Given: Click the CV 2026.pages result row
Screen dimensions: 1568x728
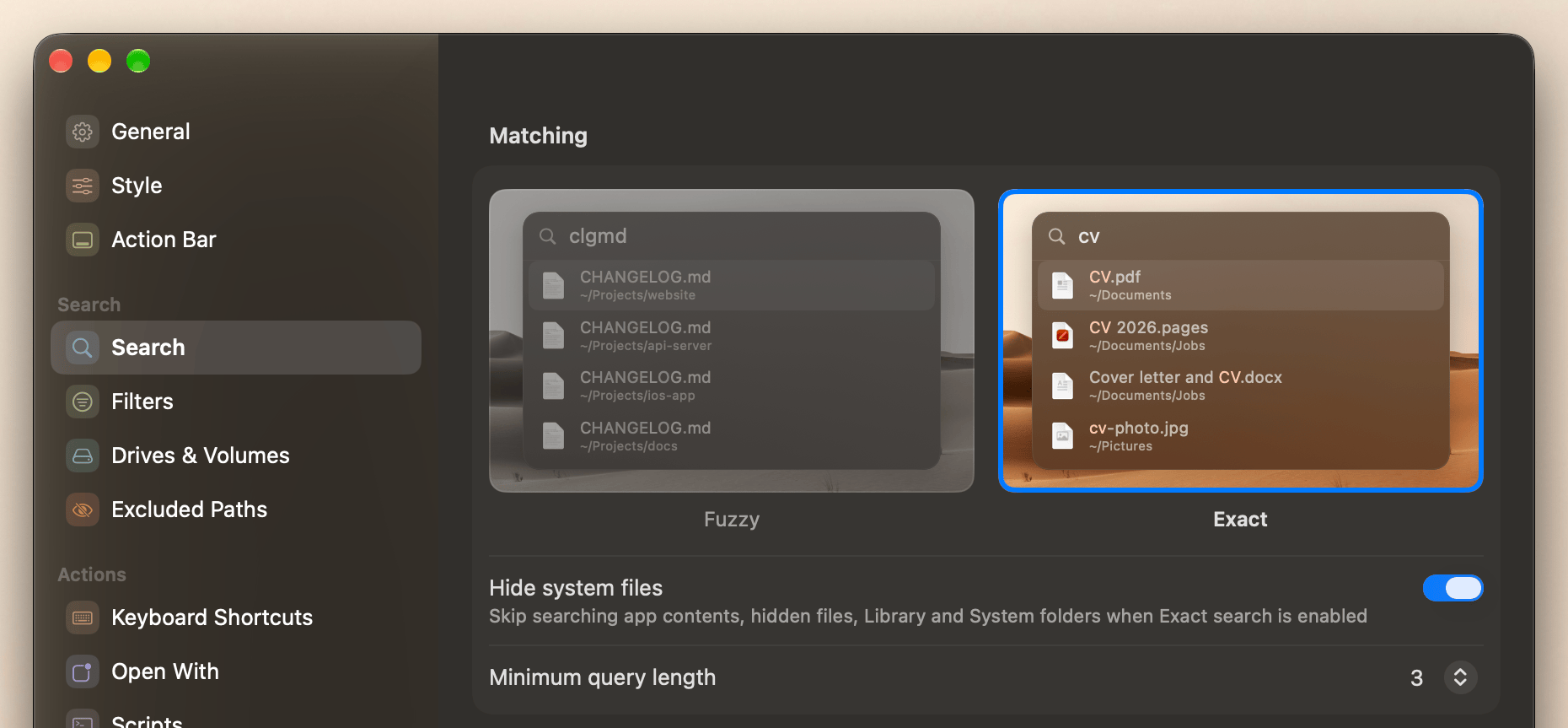Looking at the screenshot, I should click(x=1241, y=336).
